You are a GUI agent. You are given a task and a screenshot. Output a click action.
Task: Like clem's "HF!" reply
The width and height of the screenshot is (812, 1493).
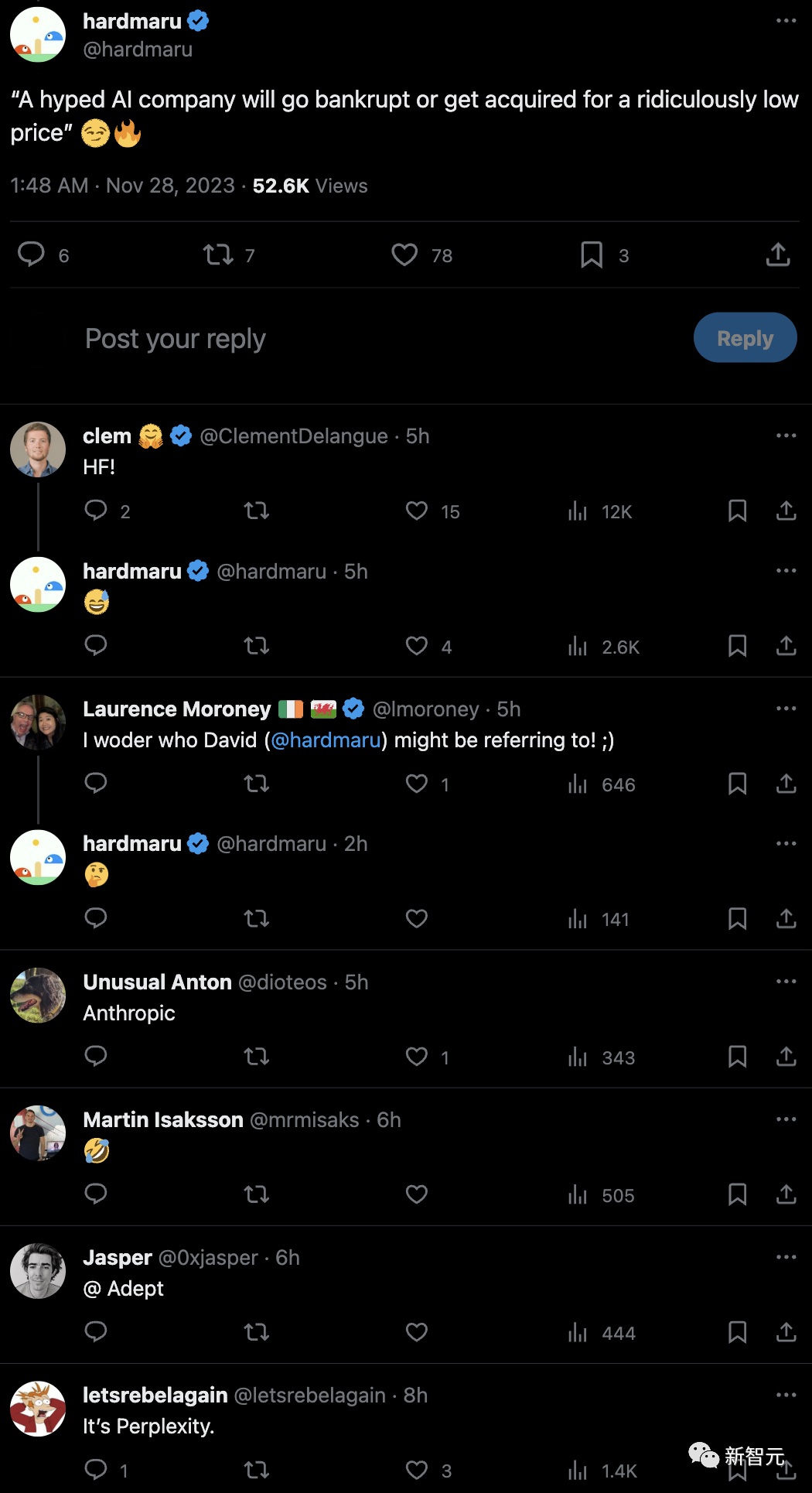click(417, 511)
